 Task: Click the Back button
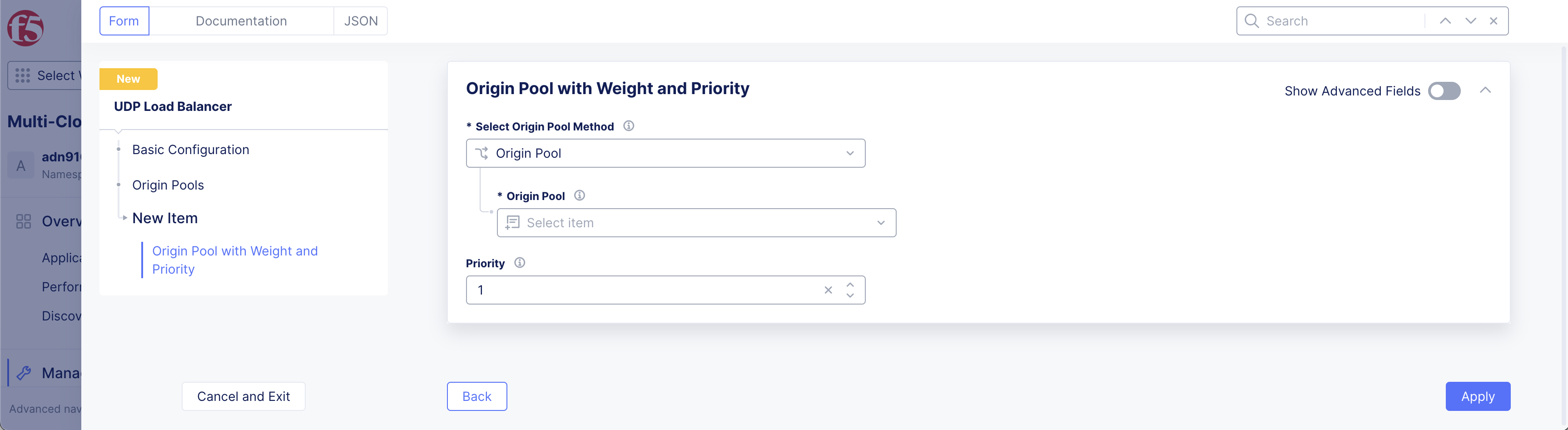tap(476, 396)
